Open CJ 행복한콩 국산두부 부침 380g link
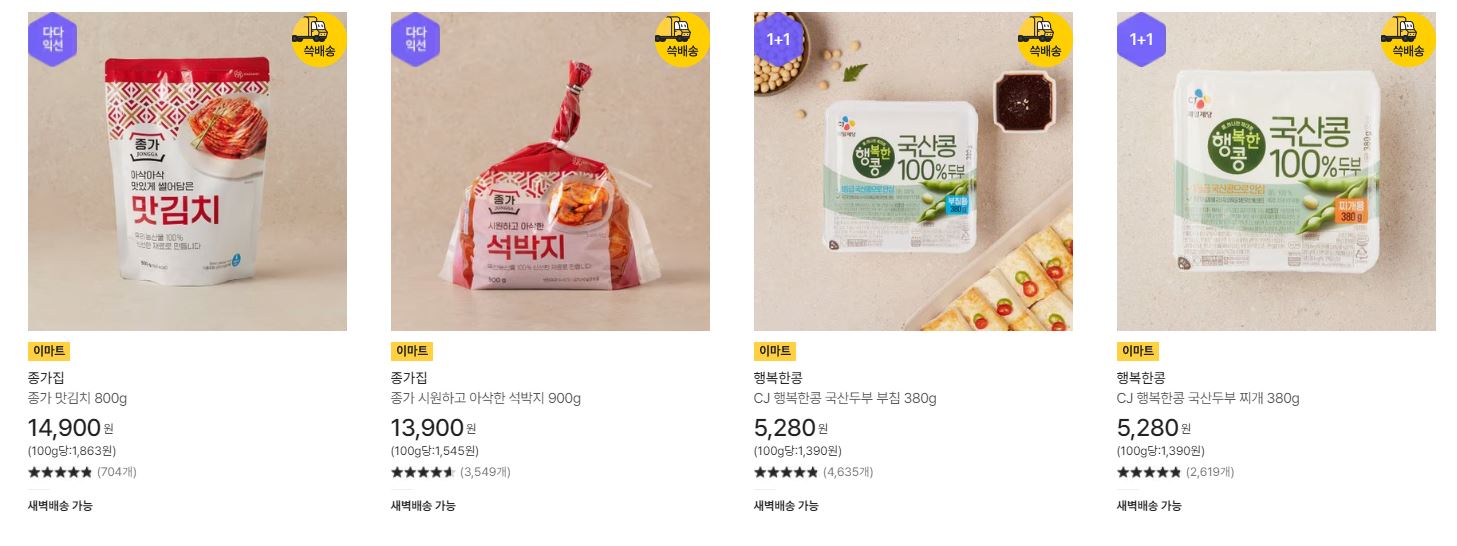1457x546 pixels. tap(845, 398)
